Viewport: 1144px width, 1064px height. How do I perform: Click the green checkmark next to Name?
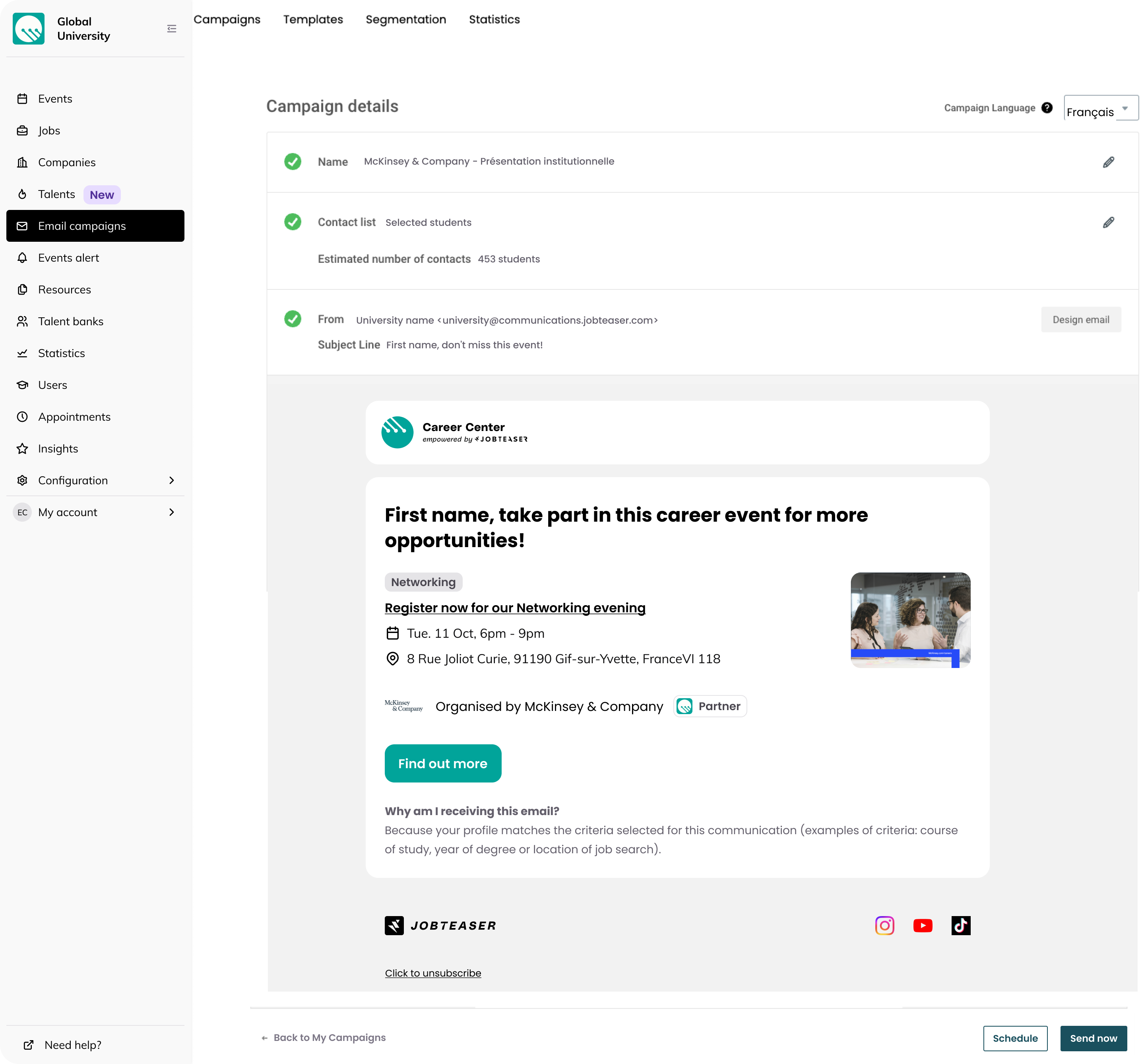coord(293,162)
